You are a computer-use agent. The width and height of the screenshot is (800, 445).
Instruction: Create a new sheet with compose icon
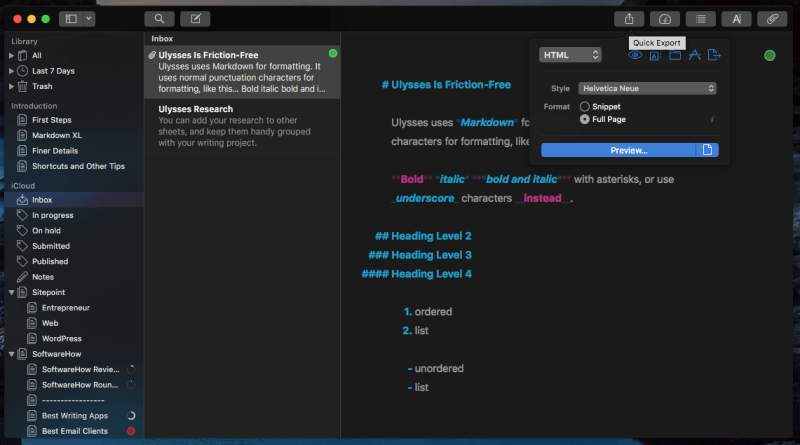point(195,19)
